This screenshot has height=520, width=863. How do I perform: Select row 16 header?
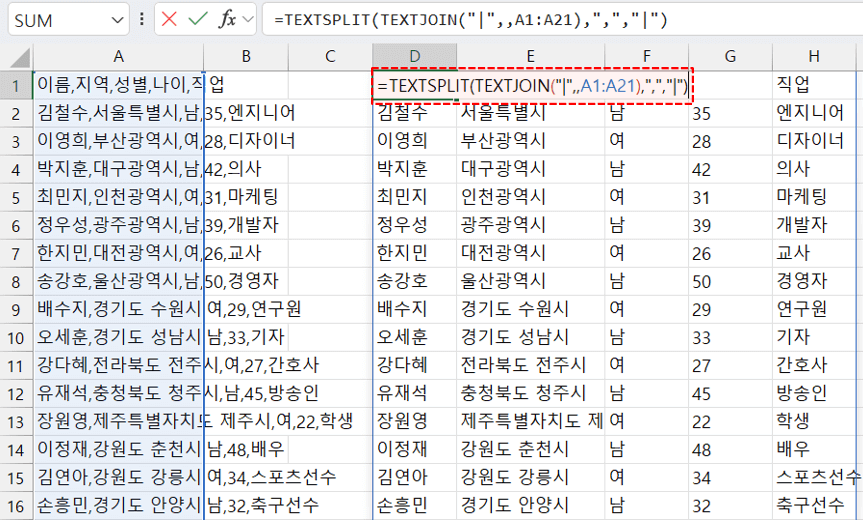pyautogui.click(x=16, y=506)
